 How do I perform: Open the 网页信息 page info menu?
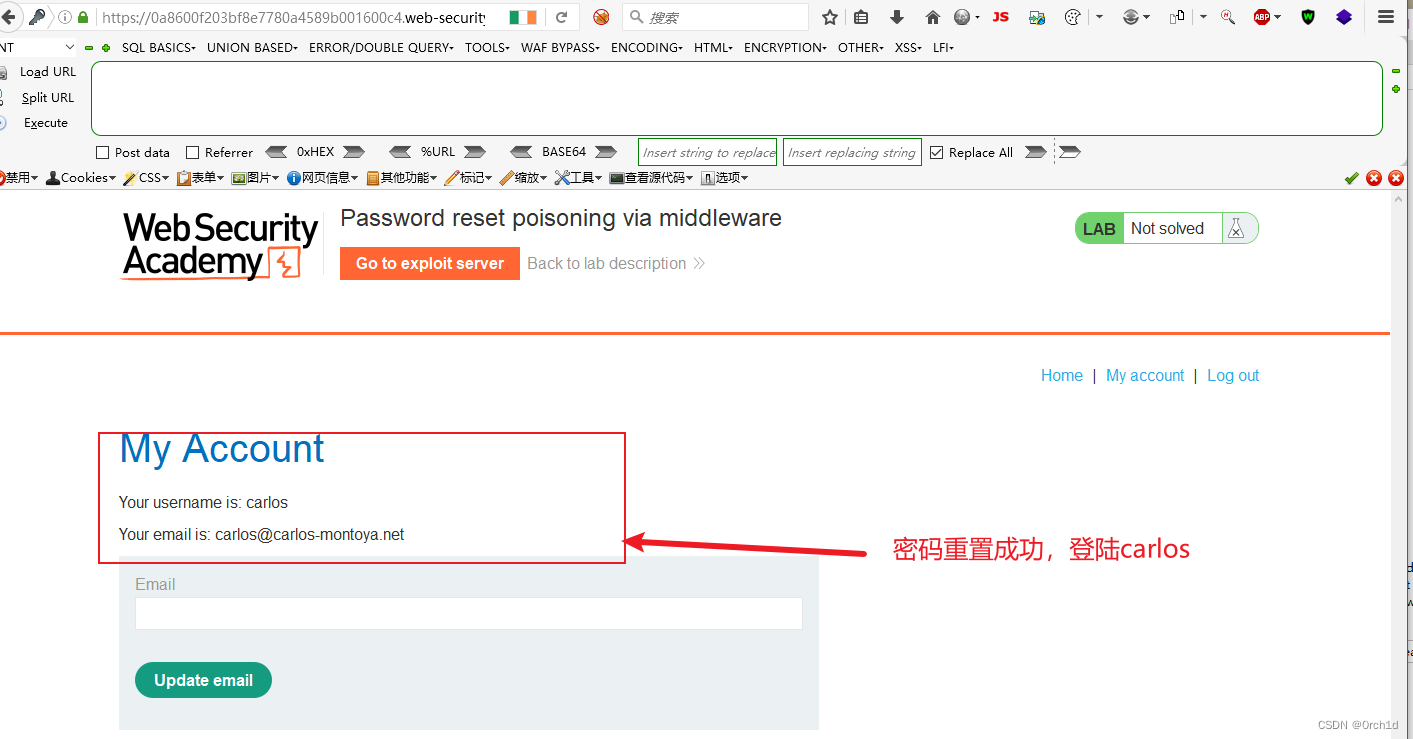[x=324, y=178]
